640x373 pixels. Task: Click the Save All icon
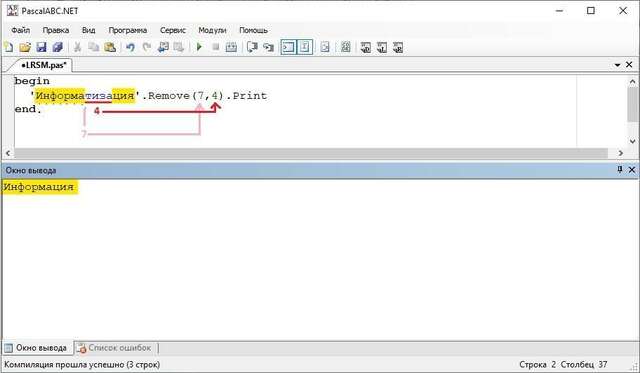tap(58, 47)
